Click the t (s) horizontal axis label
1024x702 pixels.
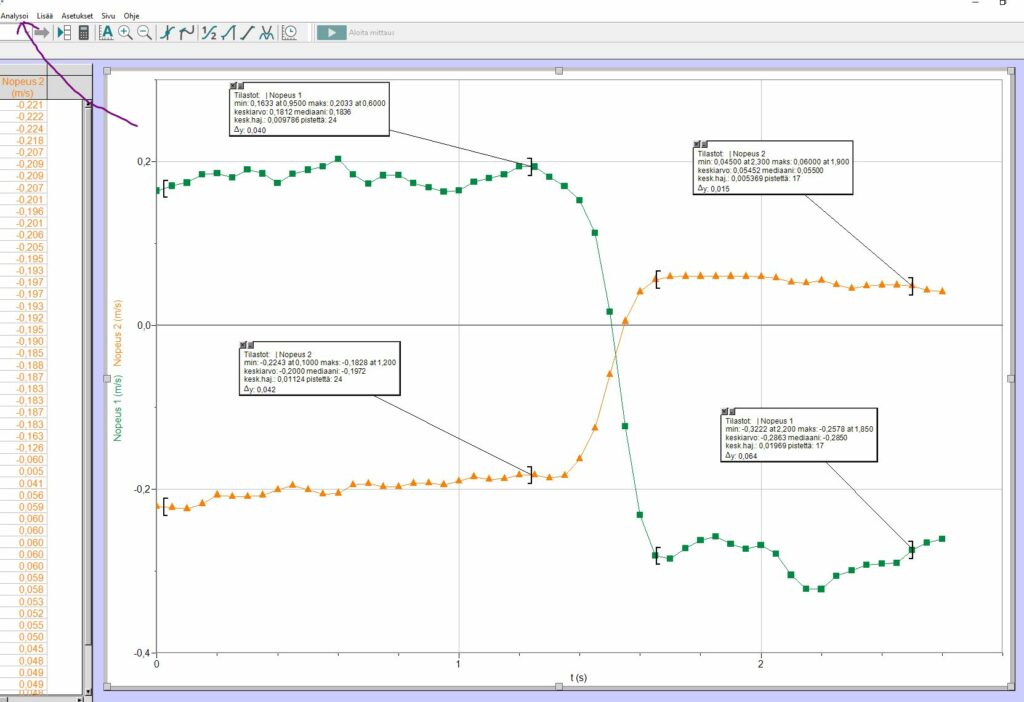578,677
